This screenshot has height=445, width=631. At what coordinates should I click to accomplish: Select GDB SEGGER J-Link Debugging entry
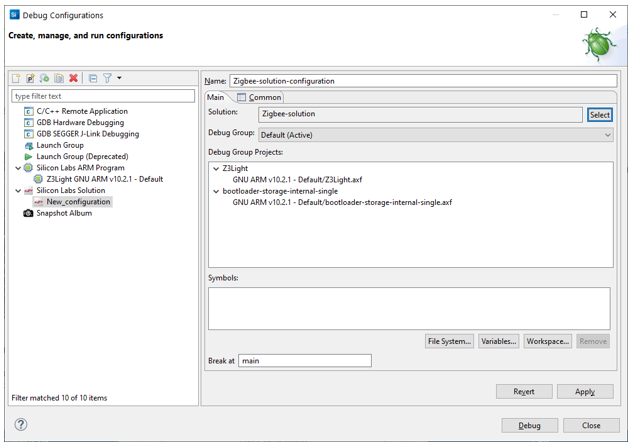point(88,134)
